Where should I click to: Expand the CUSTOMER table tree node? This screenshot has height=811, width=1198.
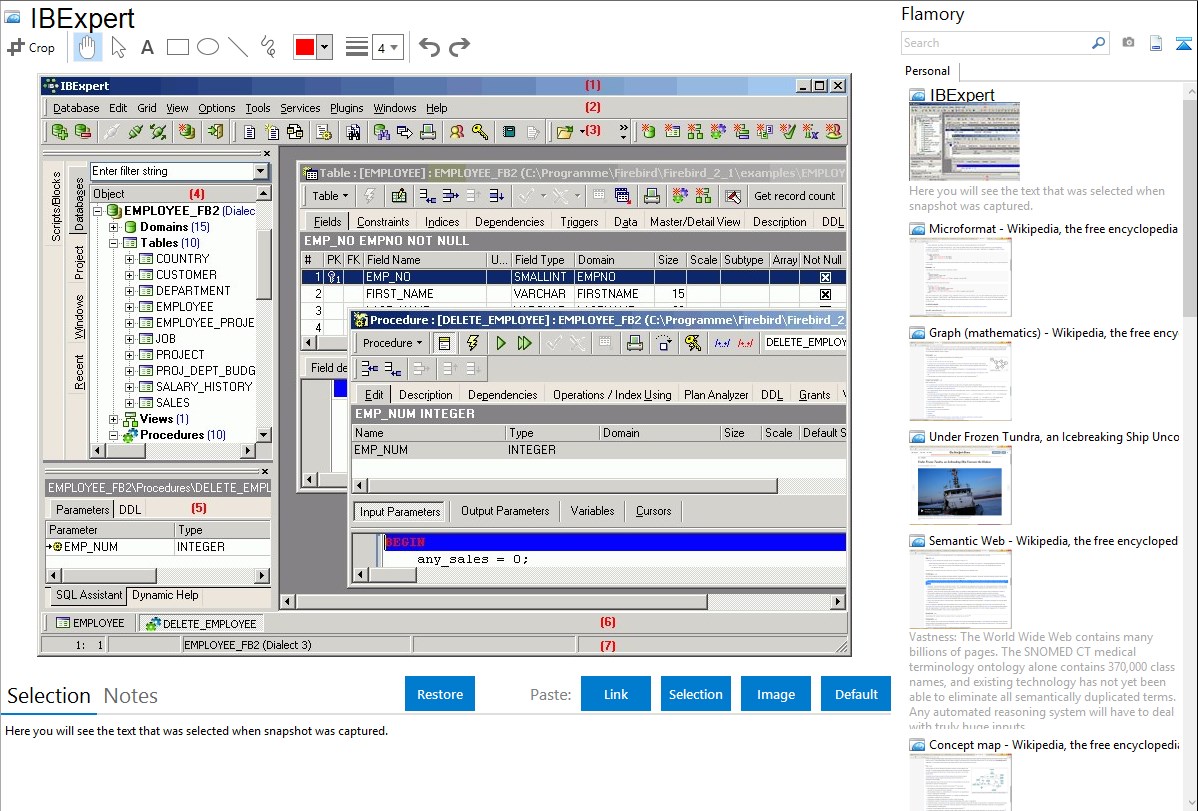pyautogui.click(x=130, y=275)
